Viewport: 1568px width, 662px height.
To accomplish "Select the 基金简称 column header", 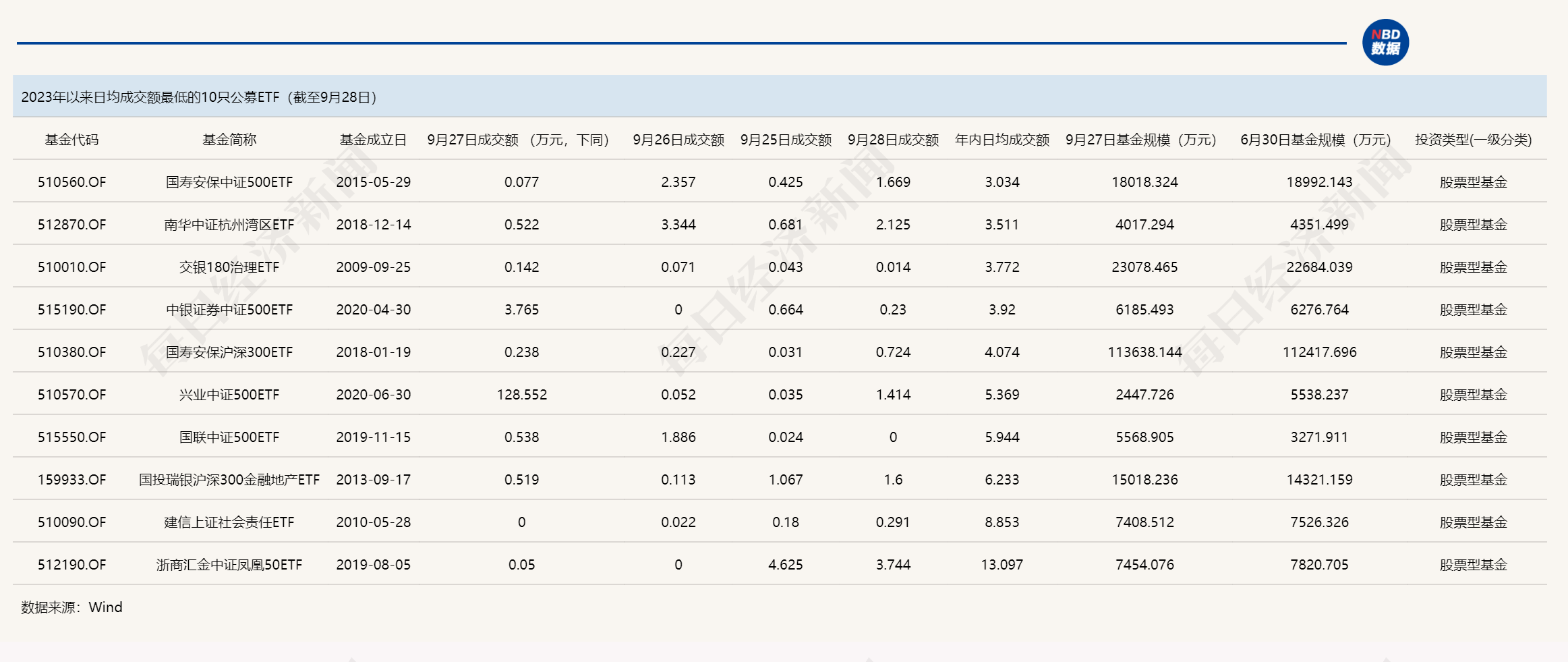I will click(x=229, y=140).
